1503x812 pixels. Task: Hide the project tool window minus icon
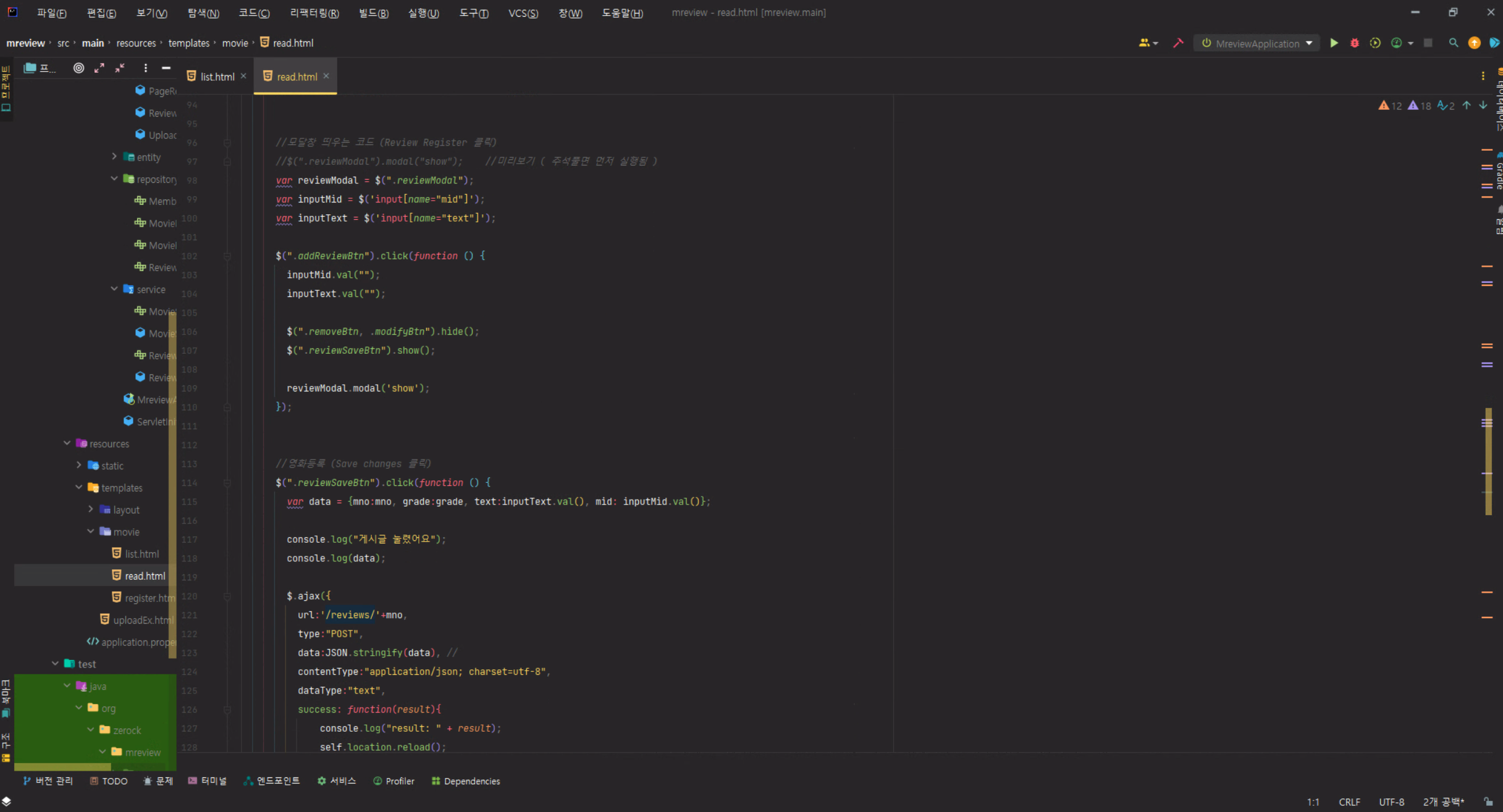coord(166,68)
